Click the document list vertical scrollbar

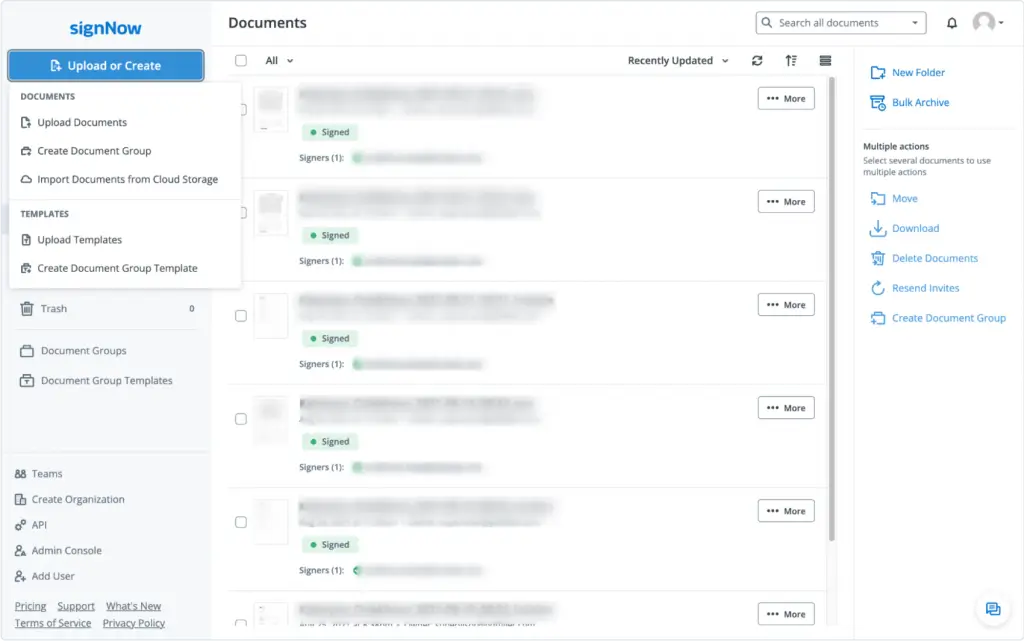click(832, 300)
